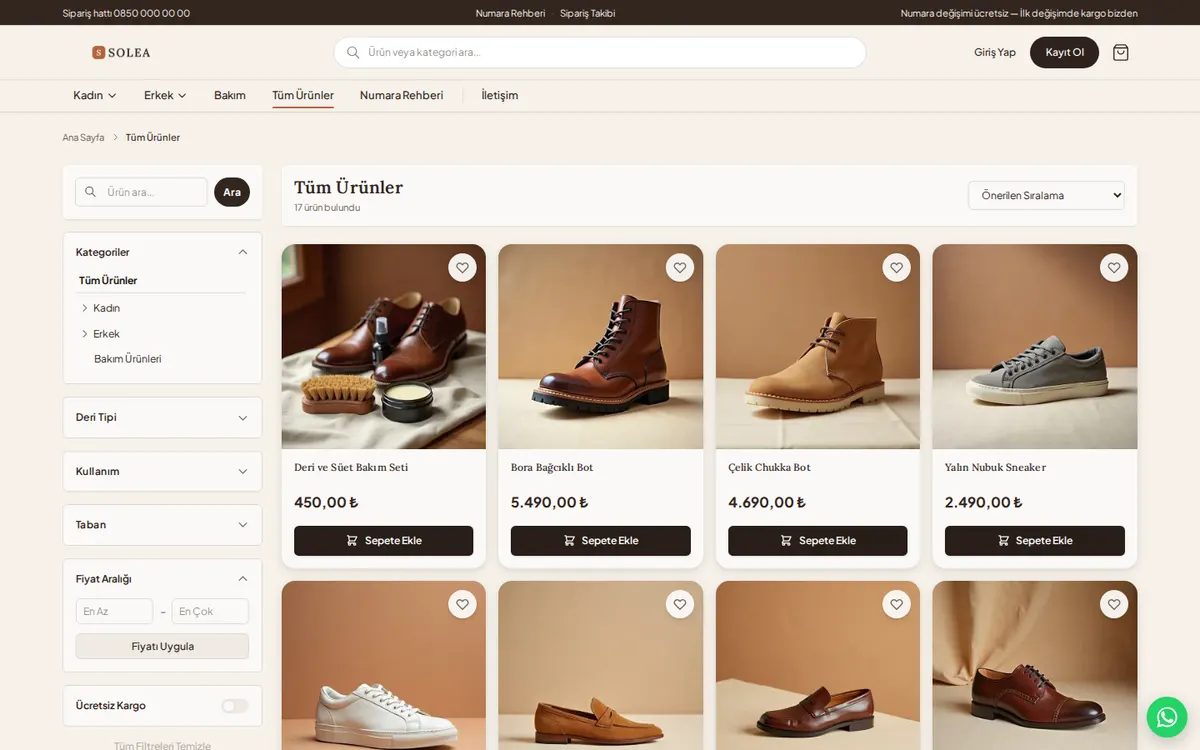Add Yalın Nubuk Sneaker to cart

click(x=1035, y=541)
